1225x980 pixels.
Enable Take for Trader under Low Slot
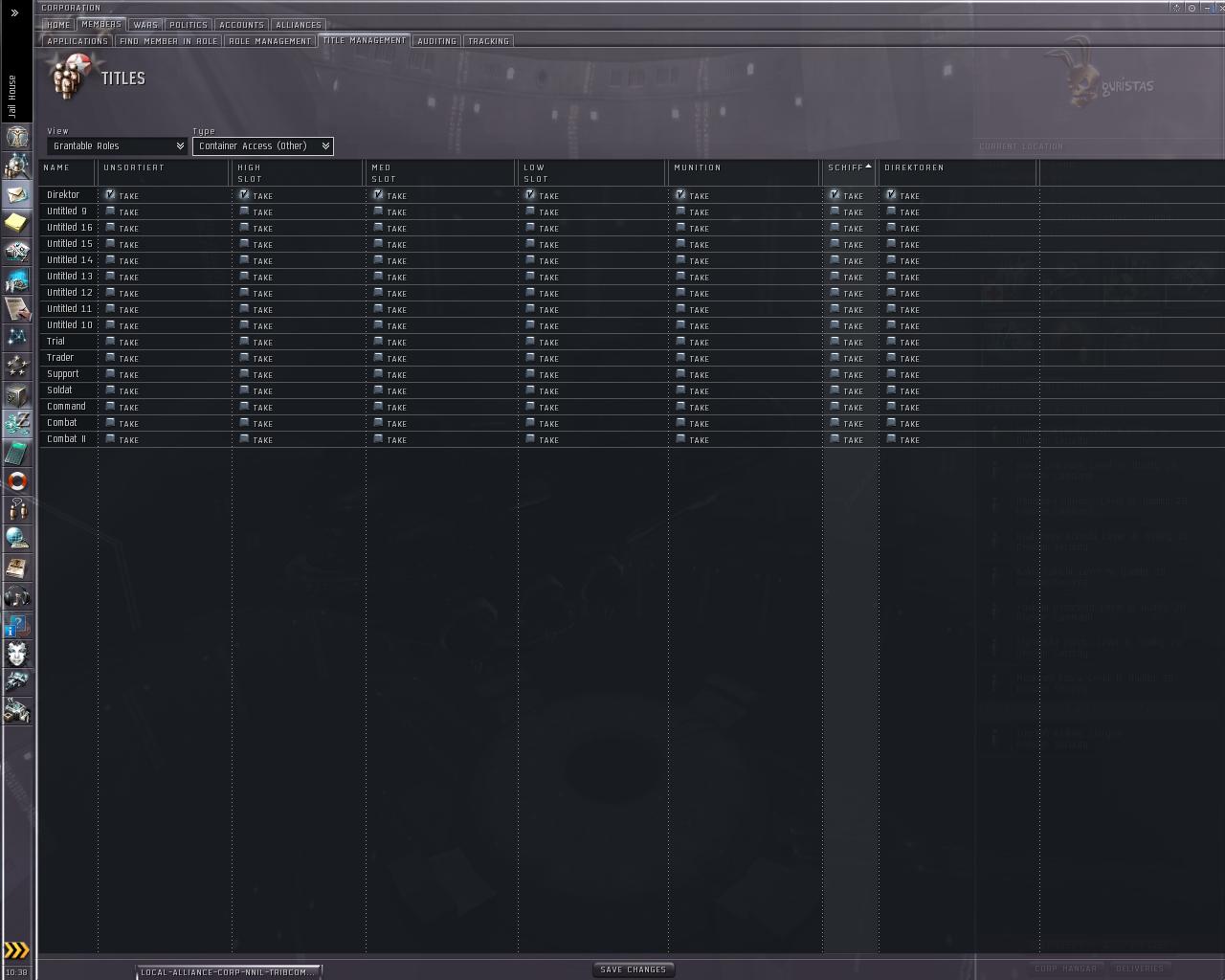(530, 358)
